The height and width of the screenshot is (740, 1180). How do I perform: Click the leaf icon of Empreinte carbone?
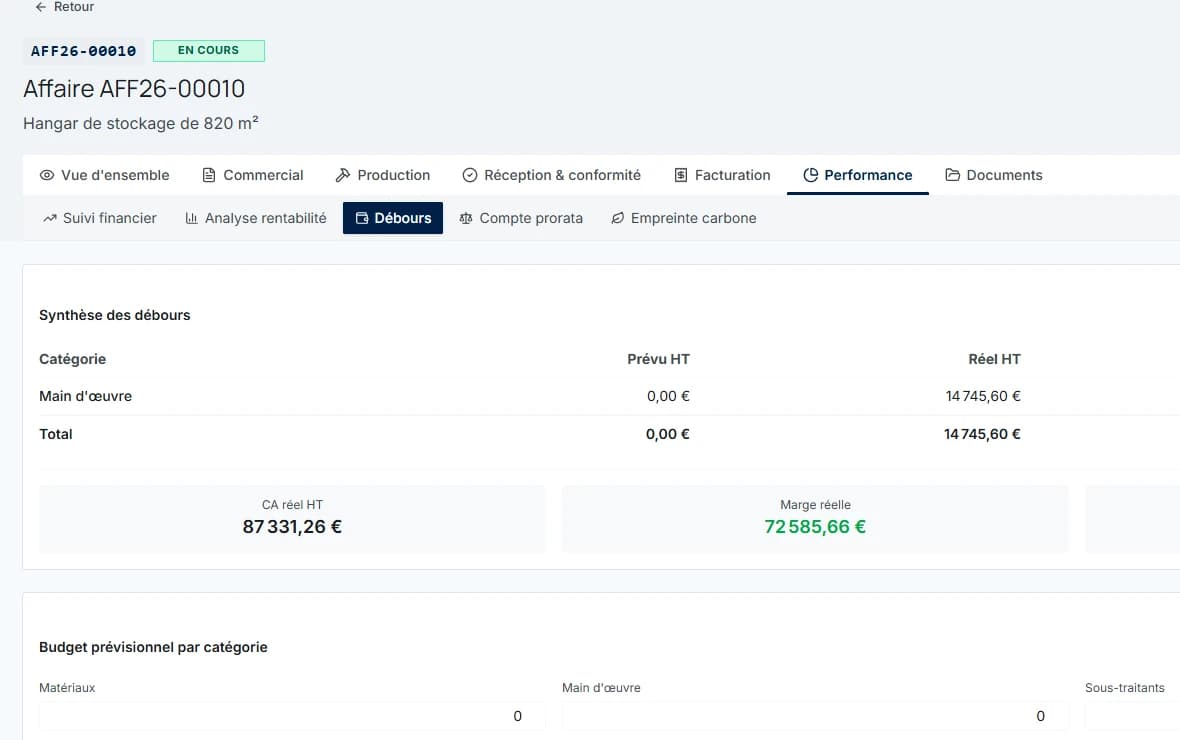(617, 218)
